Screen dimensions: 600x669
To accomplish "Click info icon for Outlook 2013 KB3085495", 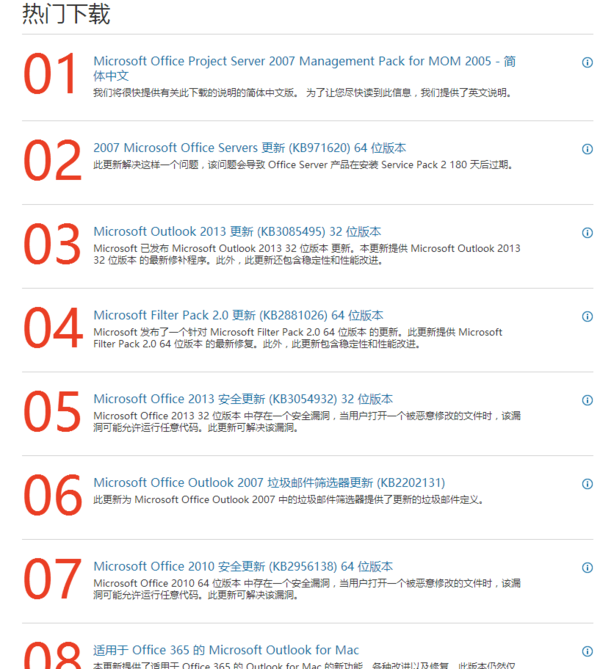I will (587, 233).
